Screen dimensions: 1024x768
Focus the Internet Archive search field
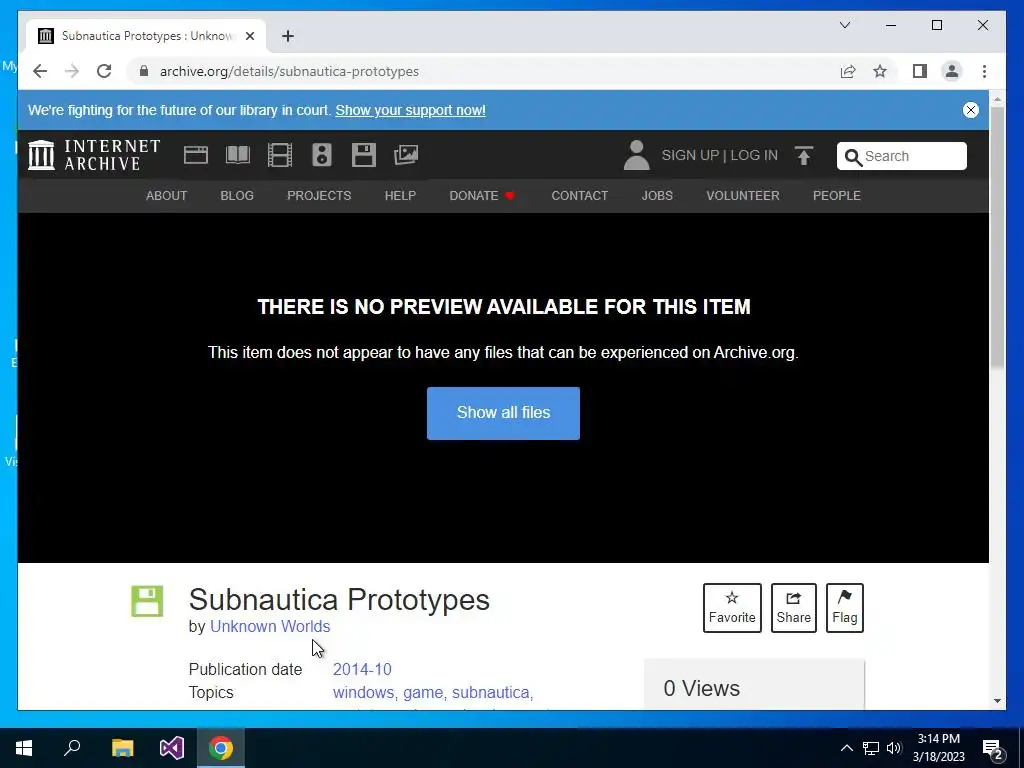pos(902,156)
